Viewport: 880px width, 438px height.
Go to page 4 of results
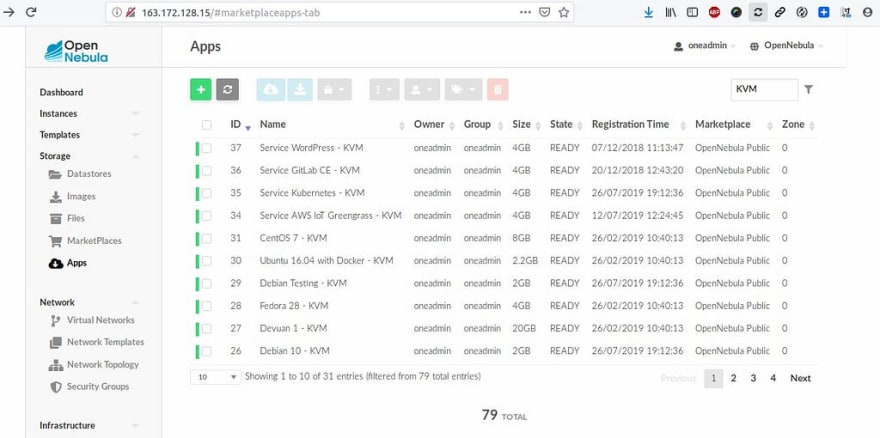tap(773, 378)
